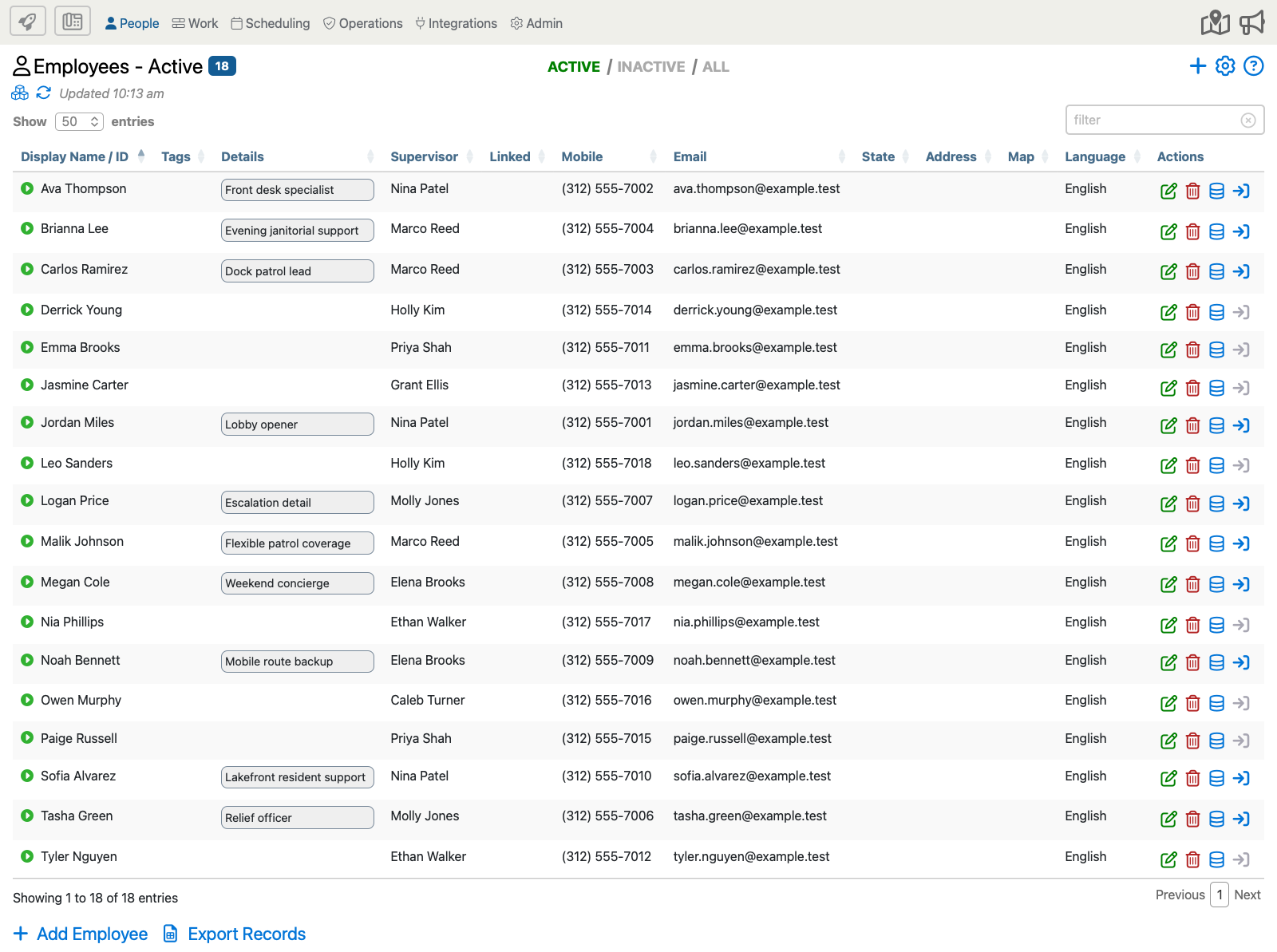The height and width of the screenshot is (952, 1277).
Task: Switch to INACTIVE employees view
Action: (650, 67)
